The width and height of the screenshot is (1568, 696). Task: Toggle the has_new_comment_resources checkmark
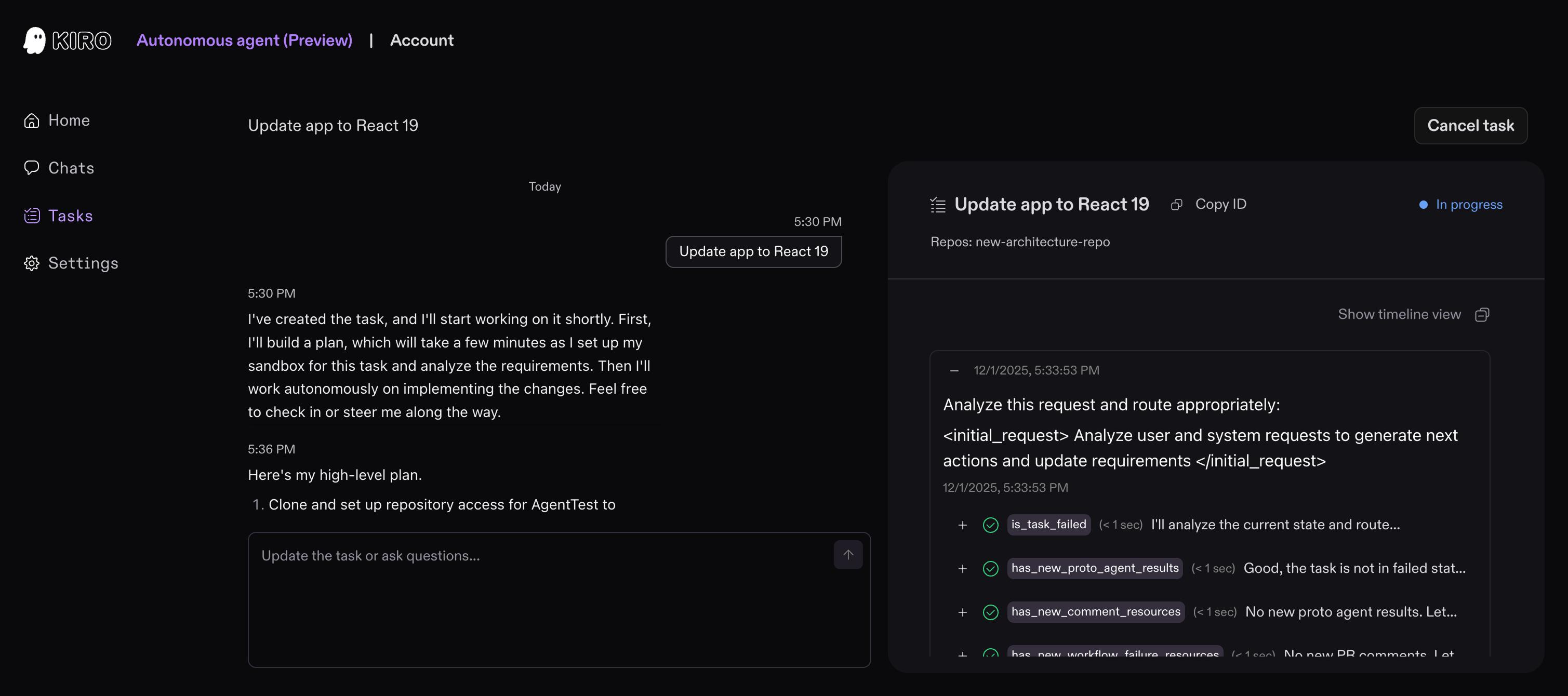990,612
